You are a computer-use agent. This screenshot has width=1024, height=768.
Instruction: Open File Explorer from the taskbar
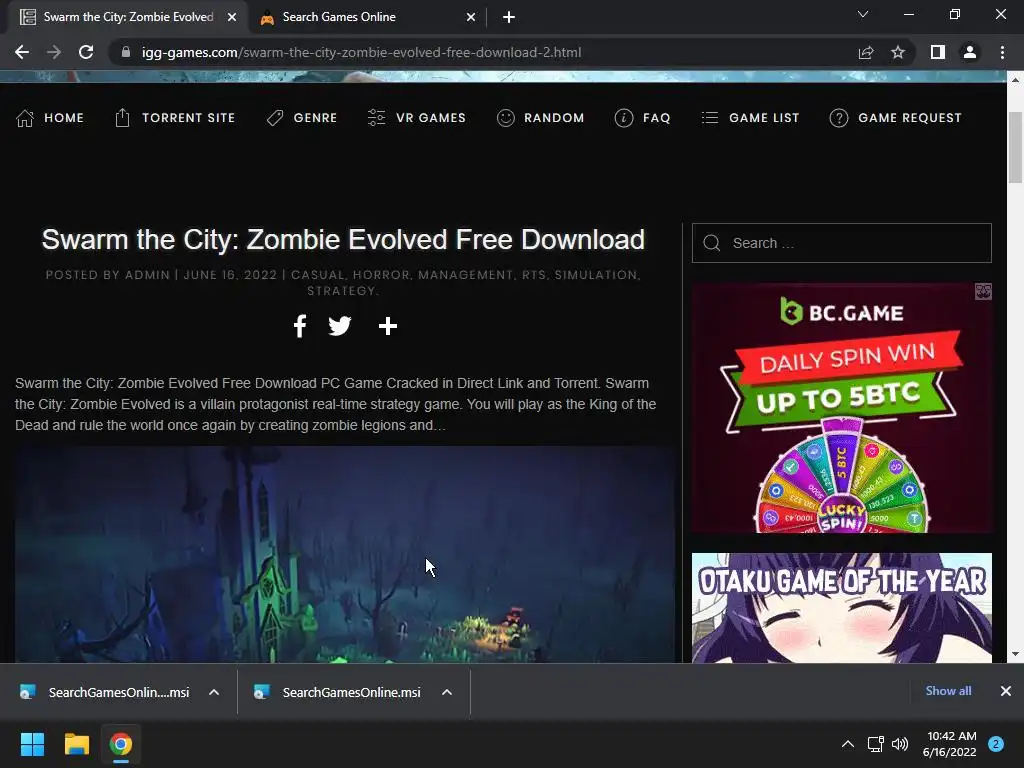point(76,744)
